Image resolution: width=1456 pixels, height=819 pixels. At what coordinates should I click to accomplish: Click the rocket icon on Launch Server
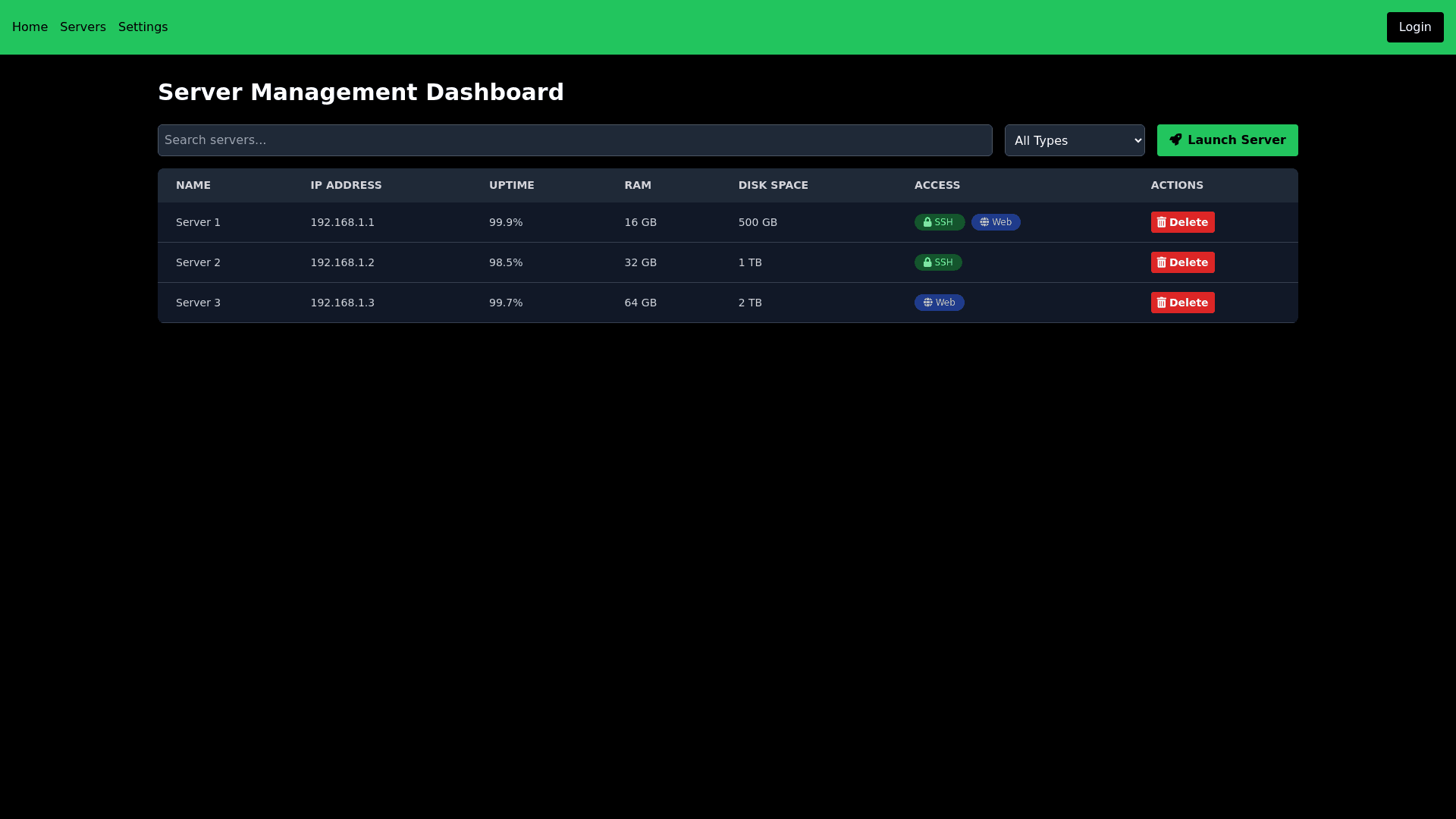coord(1175,140)
